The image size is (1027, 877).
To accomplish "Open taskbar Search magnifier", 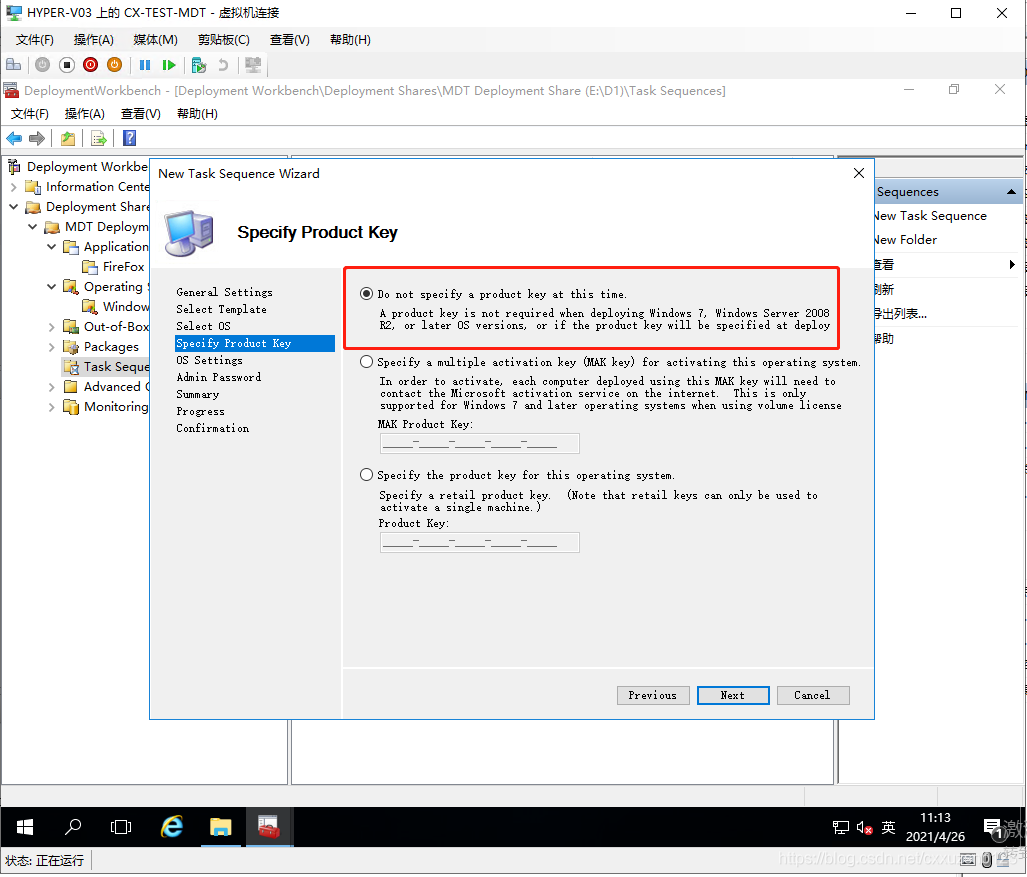I will click(x=73, y=827).
